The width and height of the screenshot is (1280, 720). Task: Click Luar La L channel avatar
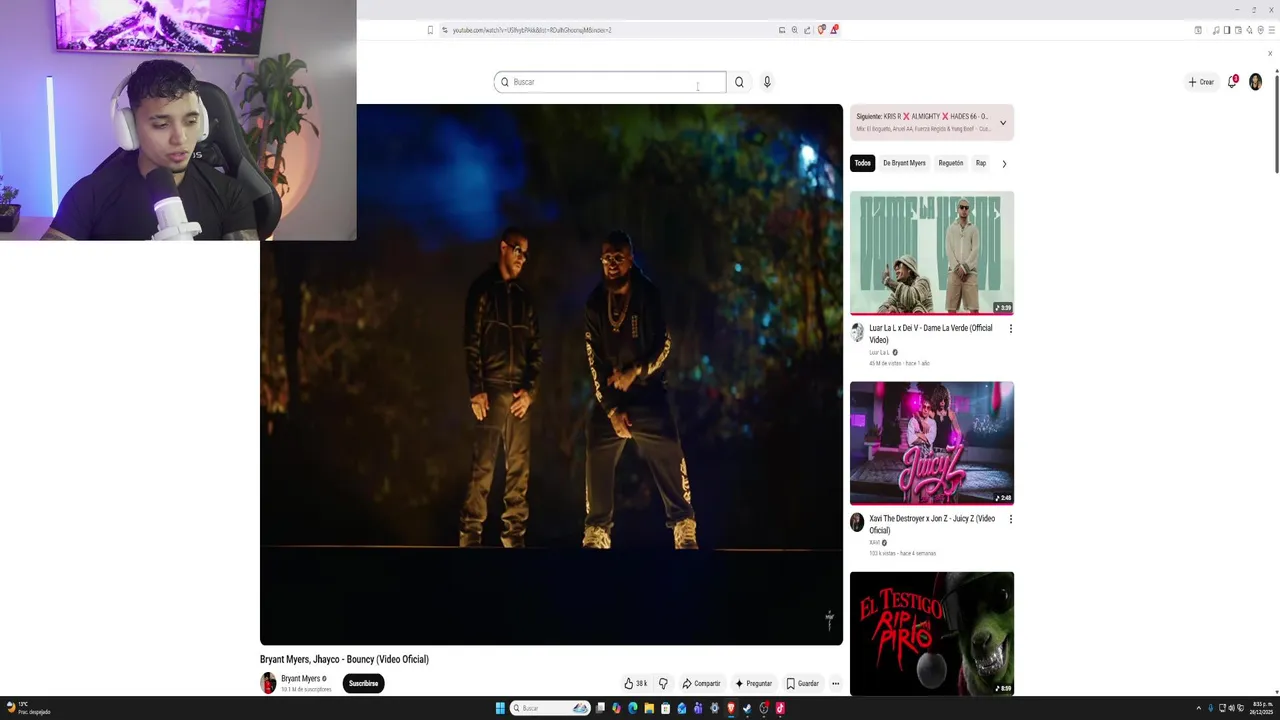857,332
